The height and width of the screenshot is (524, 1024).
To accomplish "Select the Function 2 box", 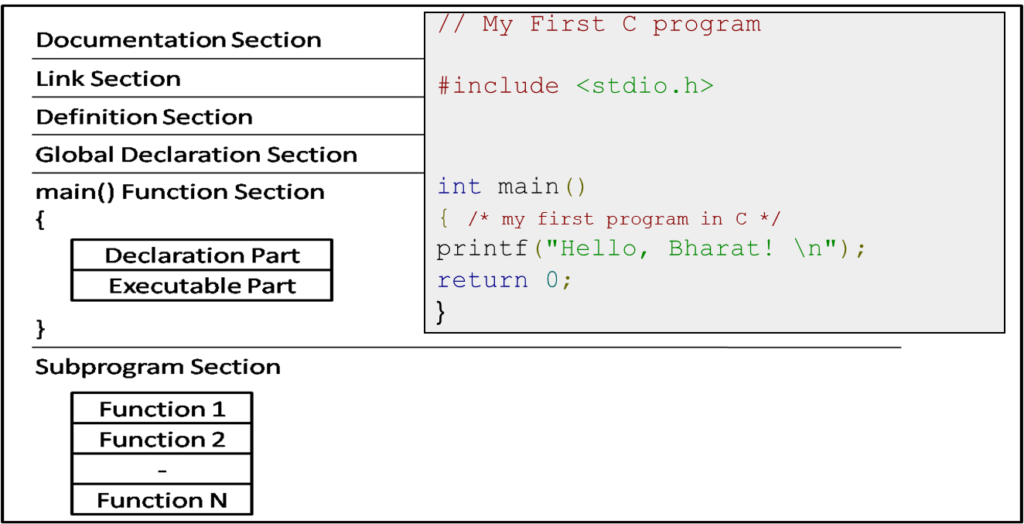I will click(162, 439).
